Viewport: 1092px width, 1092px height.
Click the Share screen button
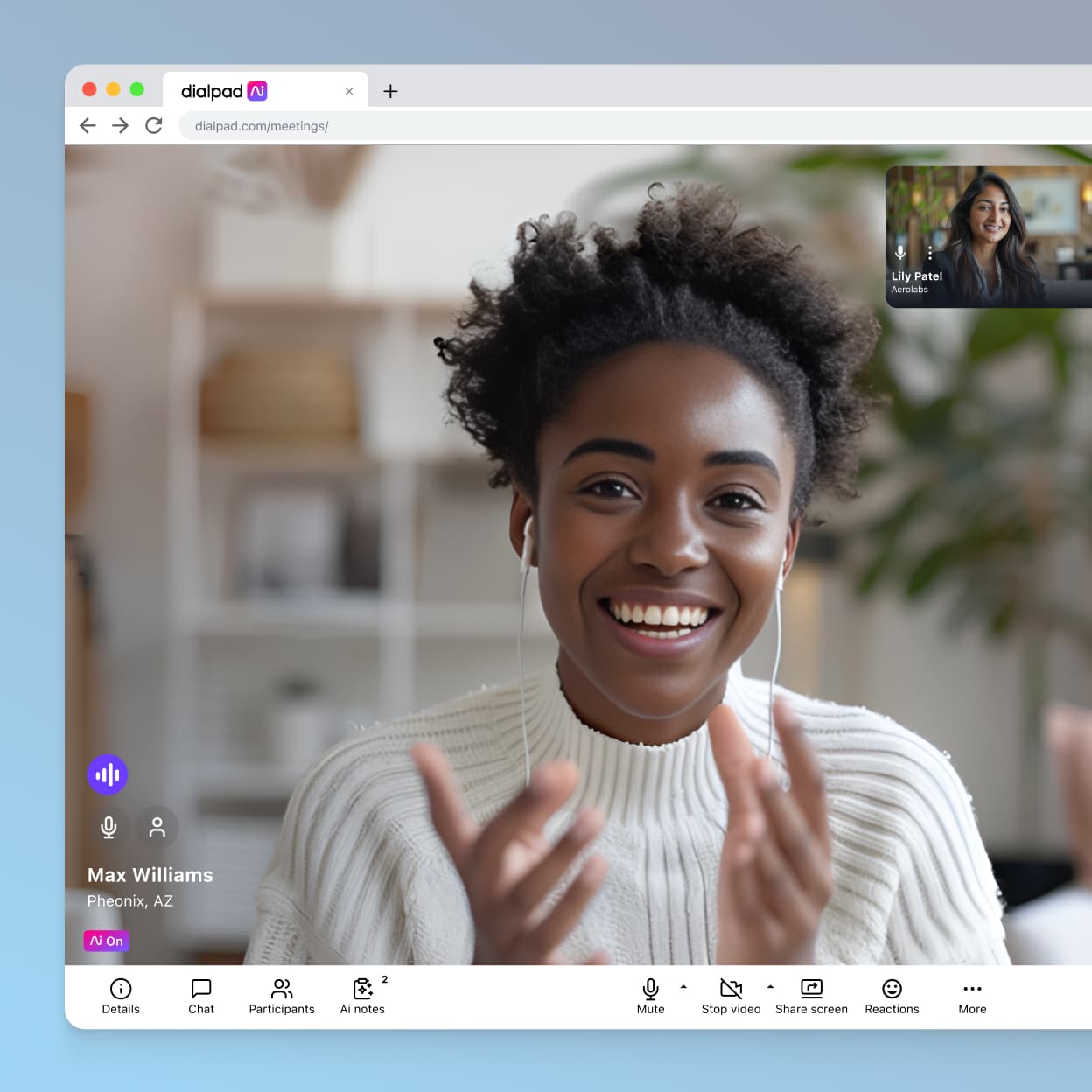(811, 996)
